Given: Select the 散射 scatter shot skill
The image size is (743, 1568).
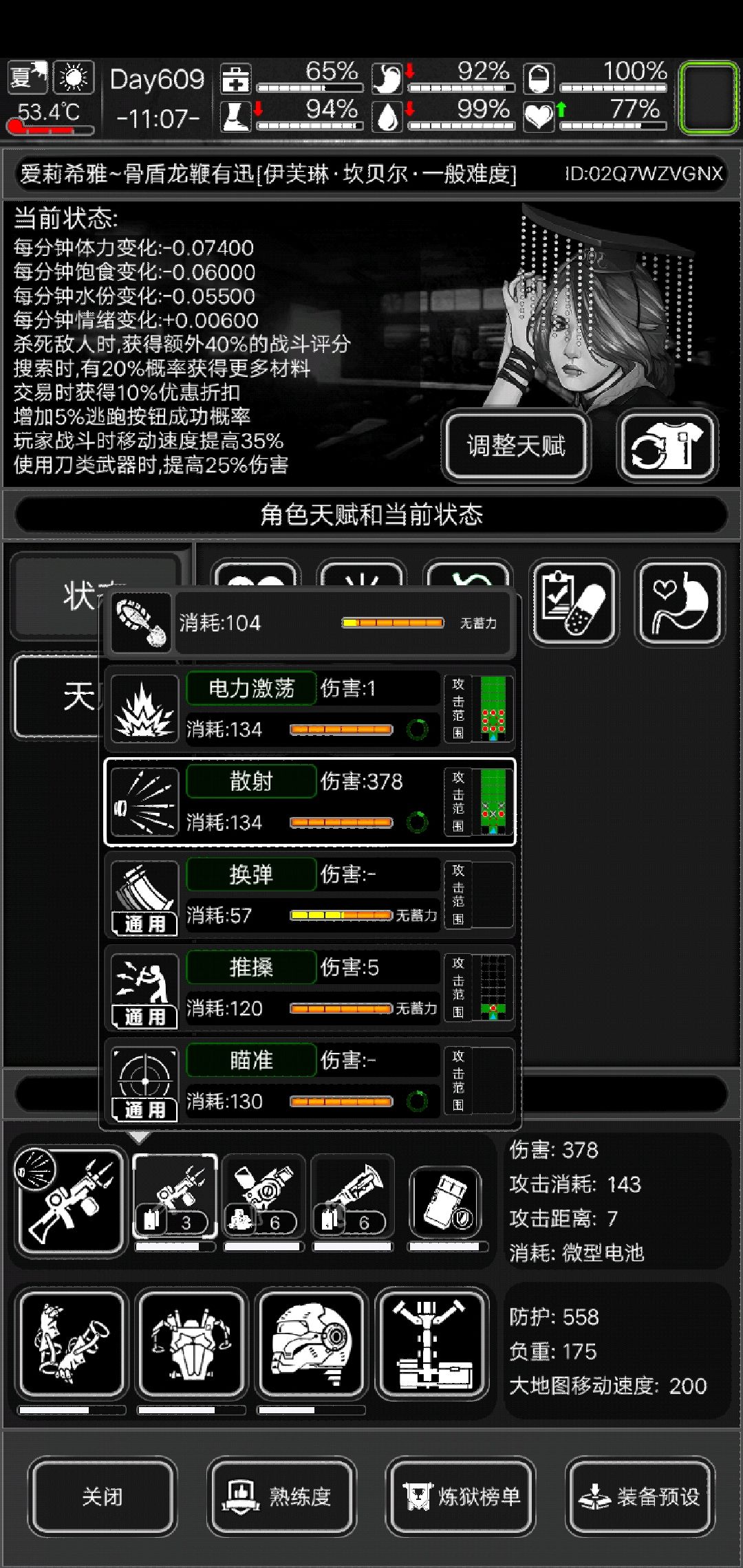Looking at the screenshot, I should (x=310, y=802).
